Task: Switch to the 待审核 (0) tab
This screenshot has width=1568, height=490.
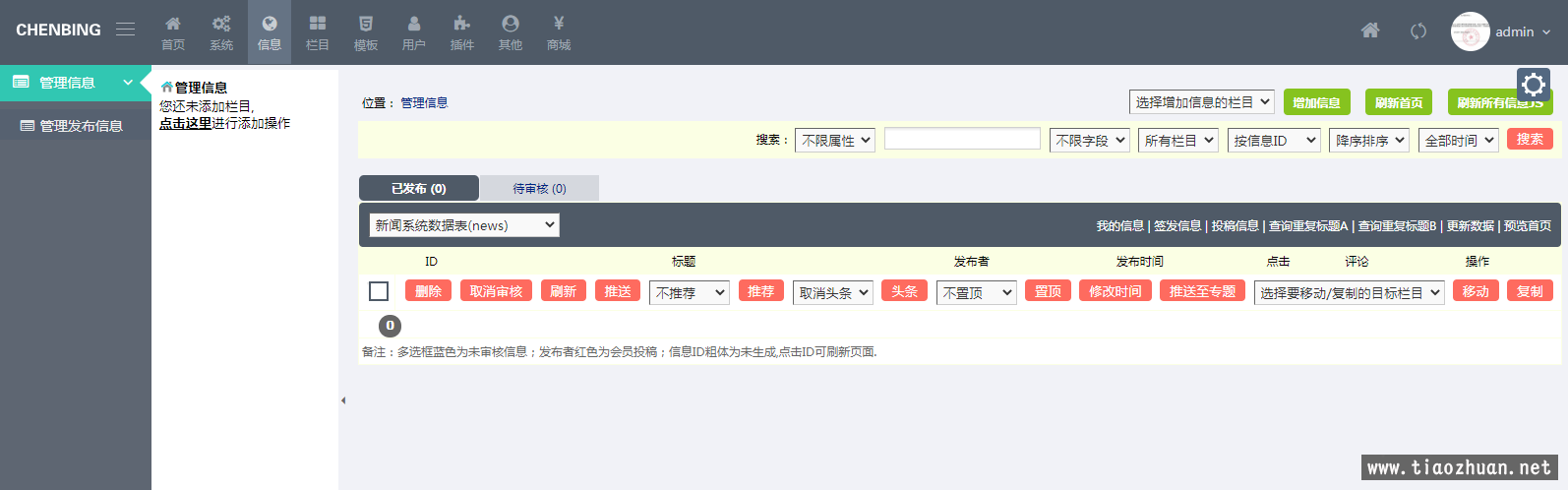Action: pyautogui.click(x=539, y=189)
